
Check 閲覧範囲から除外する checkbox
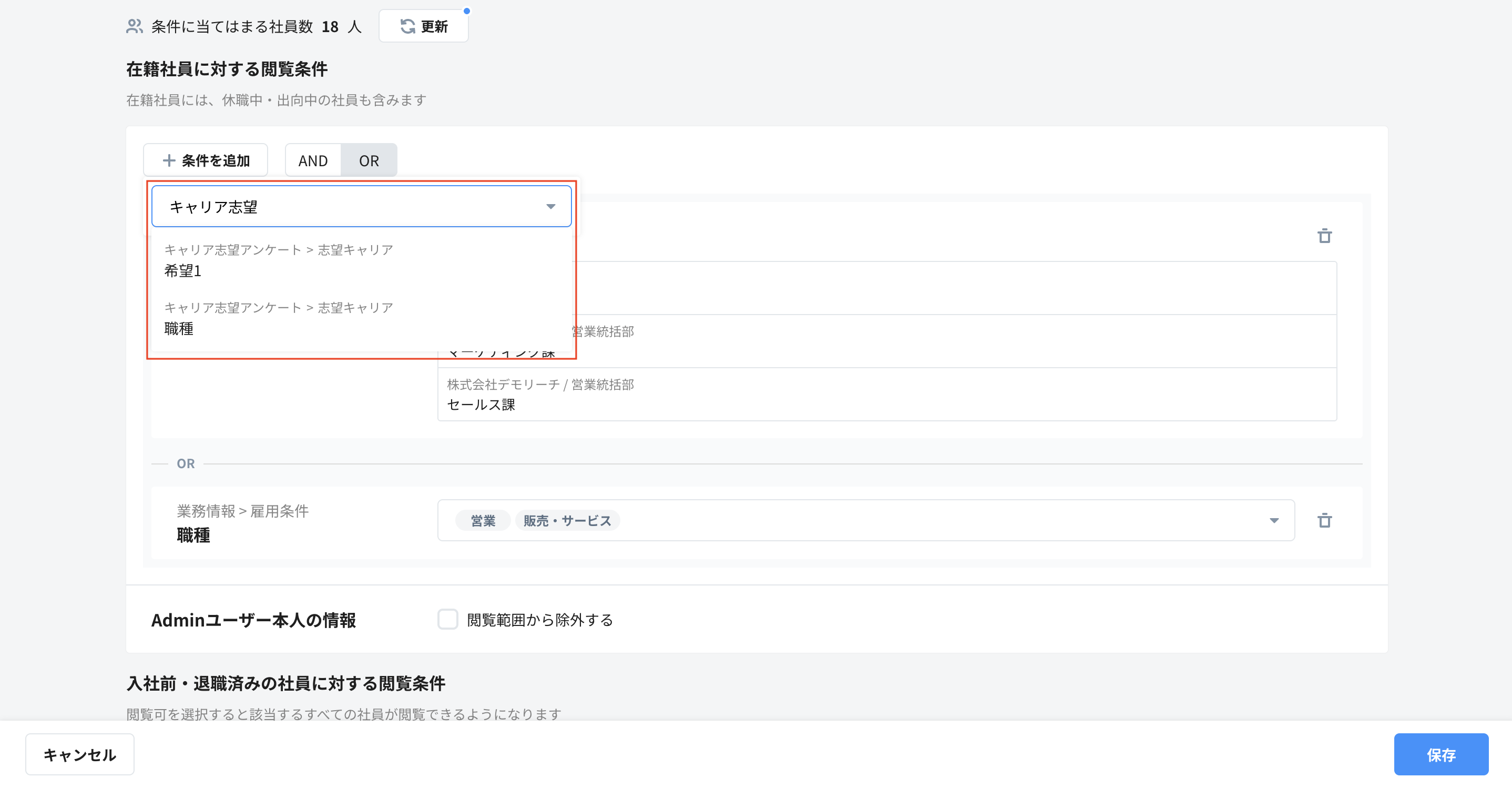tap(447, 619)
